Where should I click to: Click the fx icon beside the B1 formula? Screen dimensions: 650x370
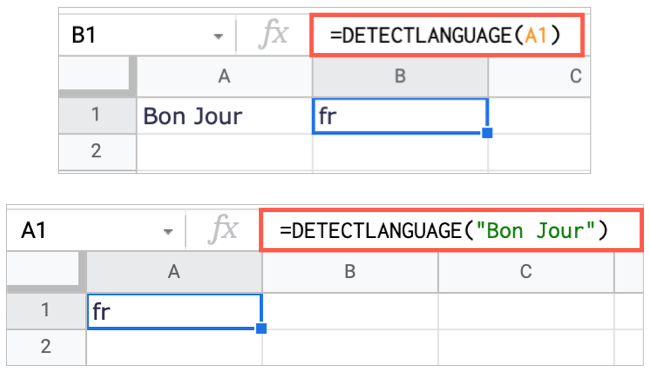click(x=273, y=34)
